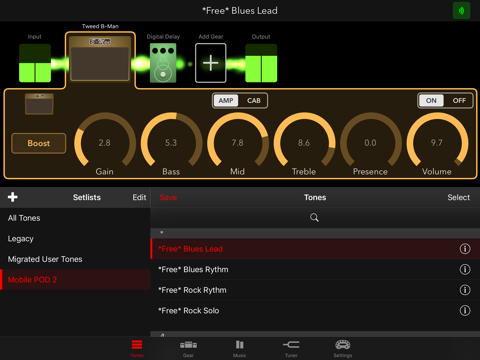Select the Output meter block
This screenshot has width=480, height=360.
point(261,63)
